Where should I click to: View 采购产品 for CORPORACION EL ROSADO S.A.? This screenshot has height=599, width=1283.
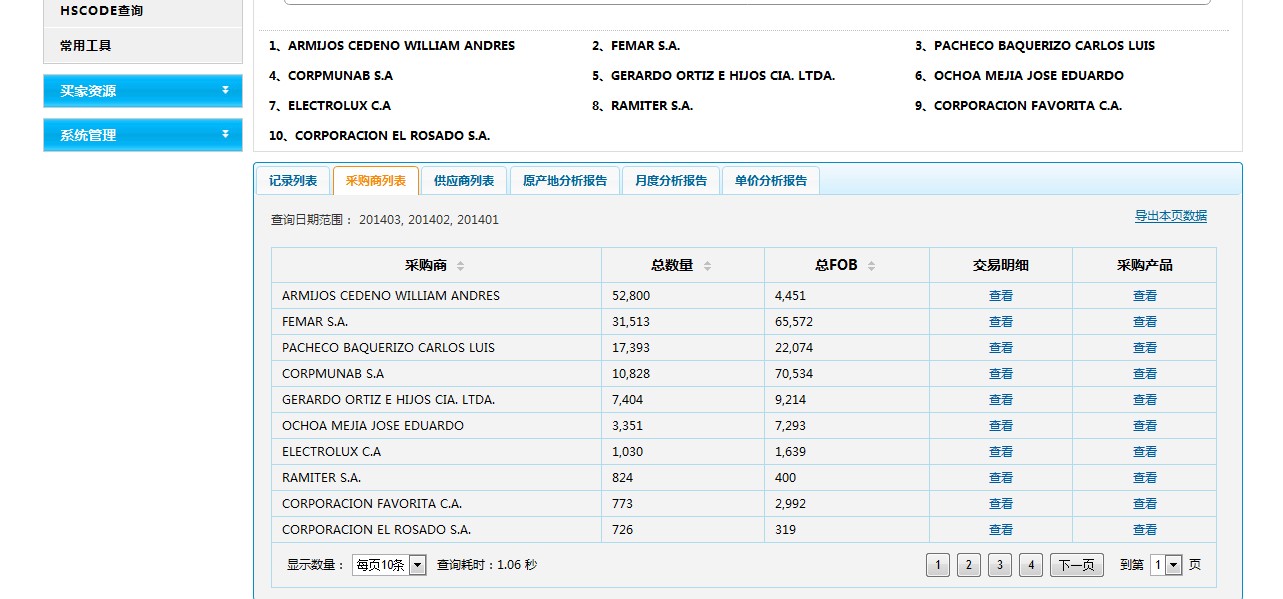click(1145, 530)
